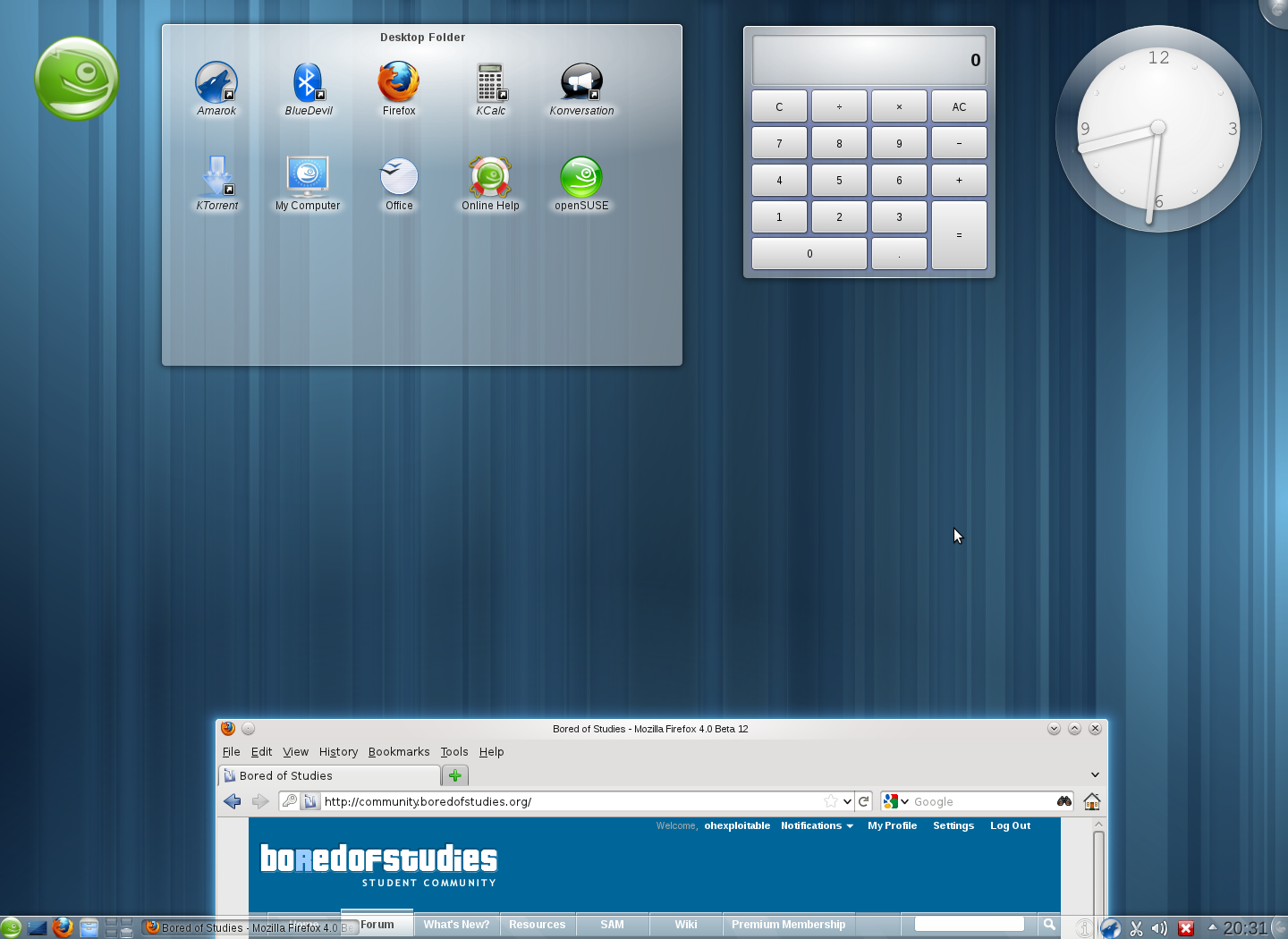Open the Bookmarks menu in Firefox
Screen dimensions: 1288x939
398,752
